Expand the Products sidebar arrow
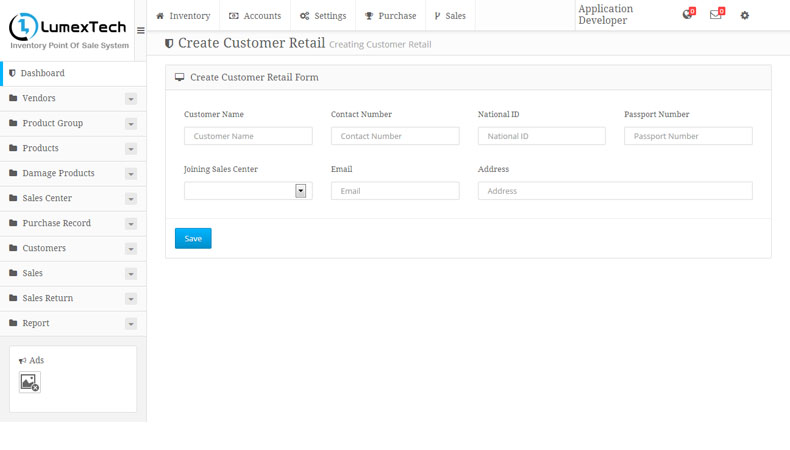 131,149
